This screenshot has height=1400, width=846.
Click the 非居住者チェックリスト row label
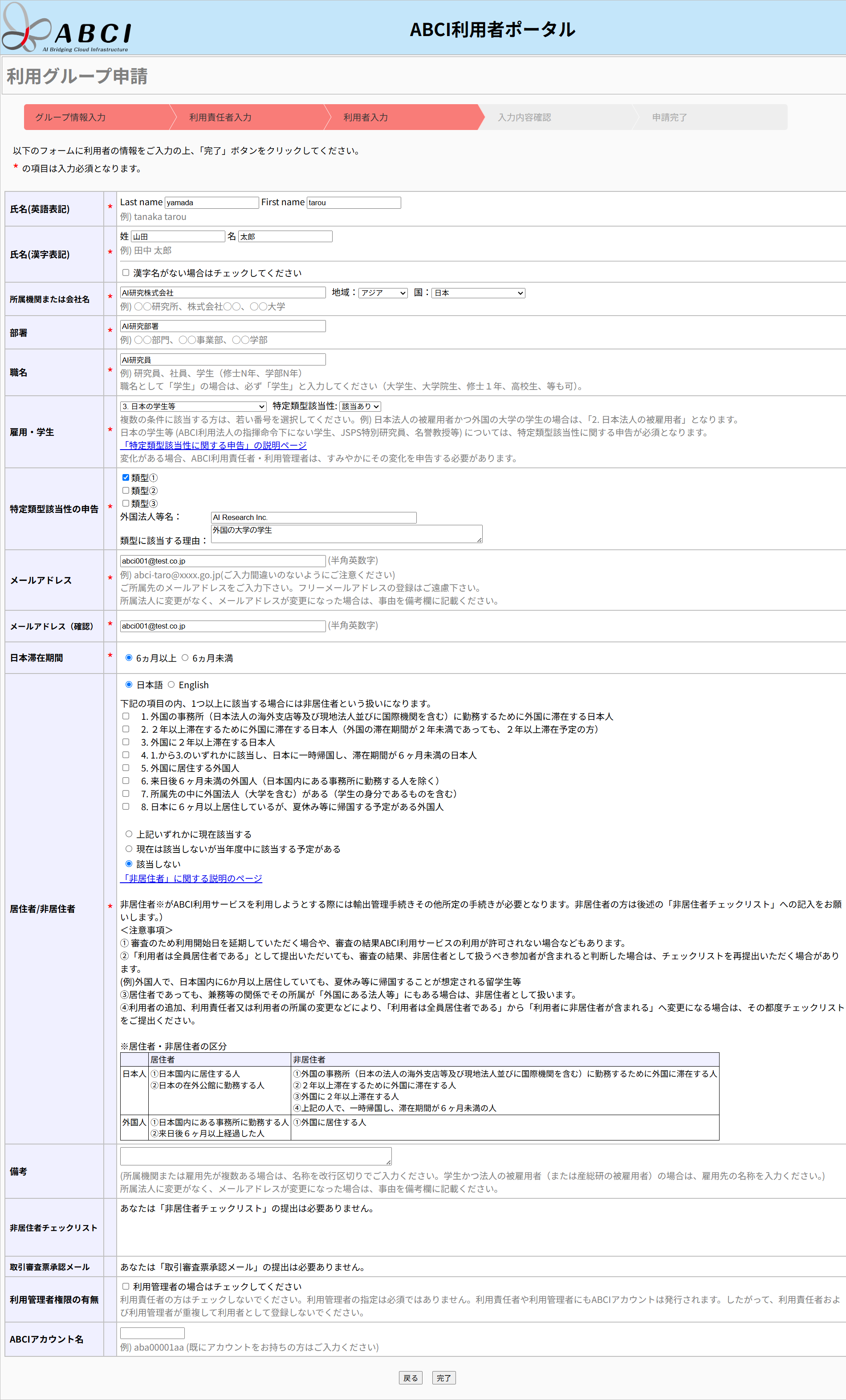(x=53, y=1228)
